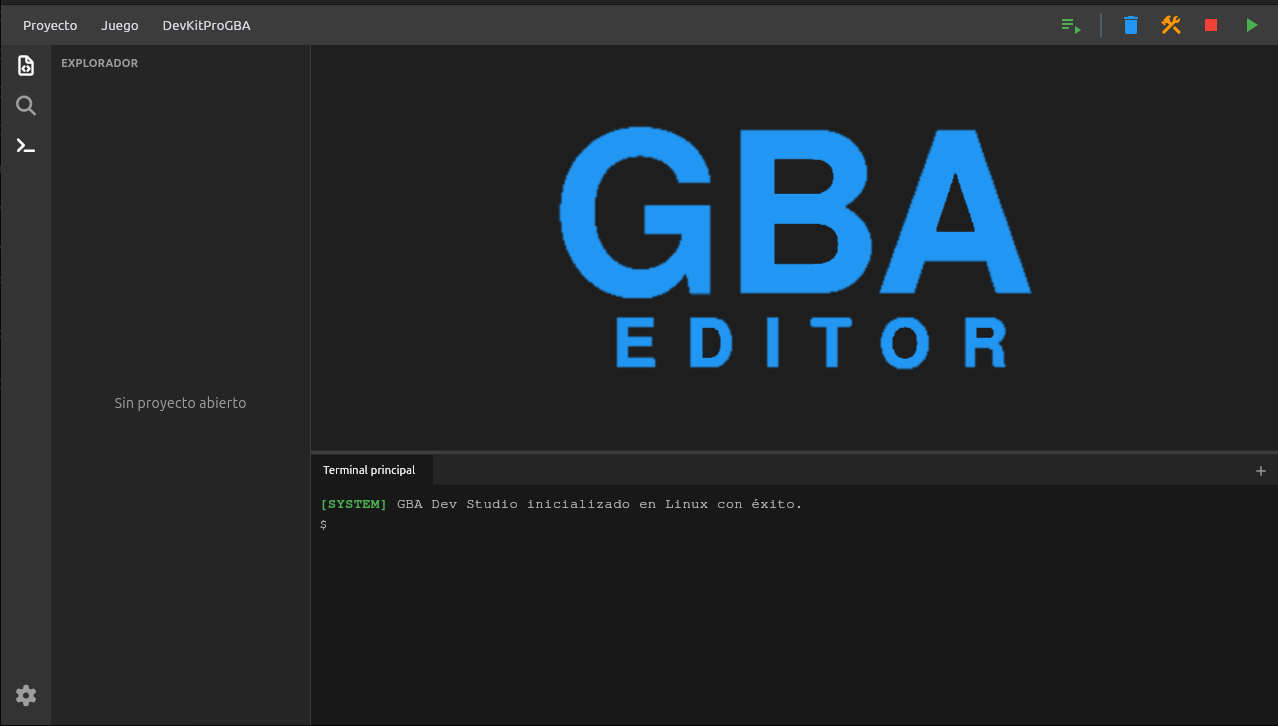Click the GBA Editor logo image
The width and height of the screenshot is (1278, 726).
(795, 247)
